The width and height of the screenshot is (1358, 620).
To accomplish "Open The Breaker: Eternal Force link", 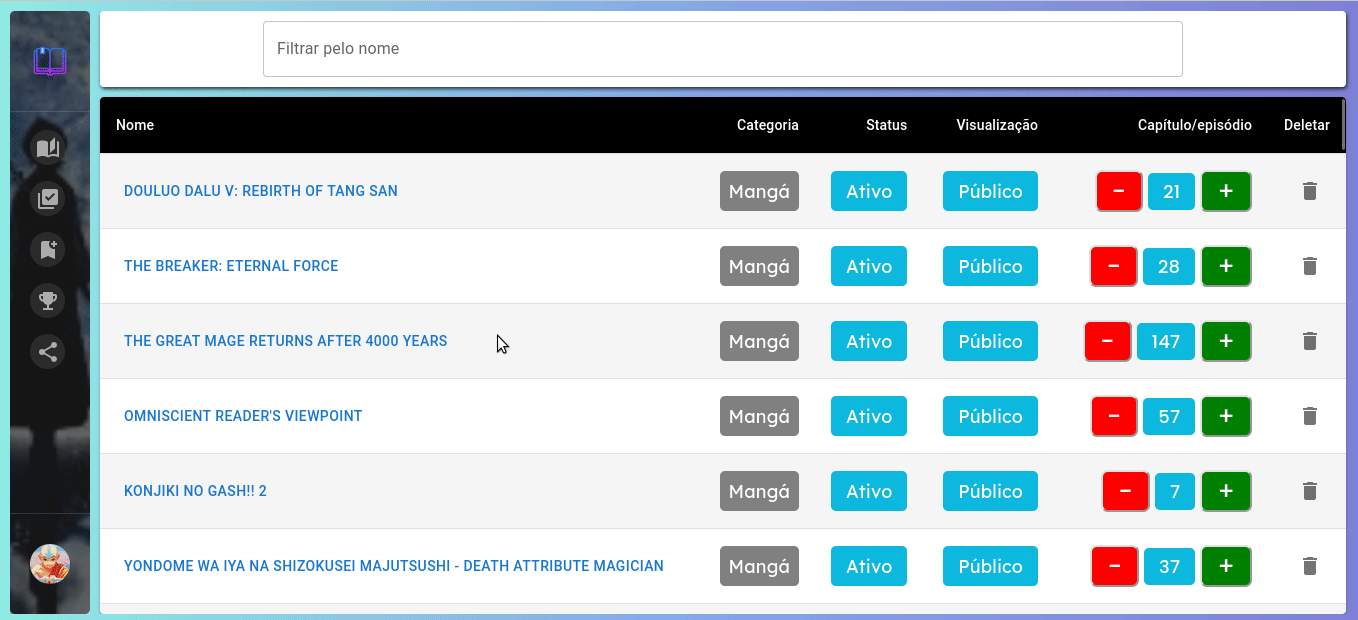I will [231, 266].
